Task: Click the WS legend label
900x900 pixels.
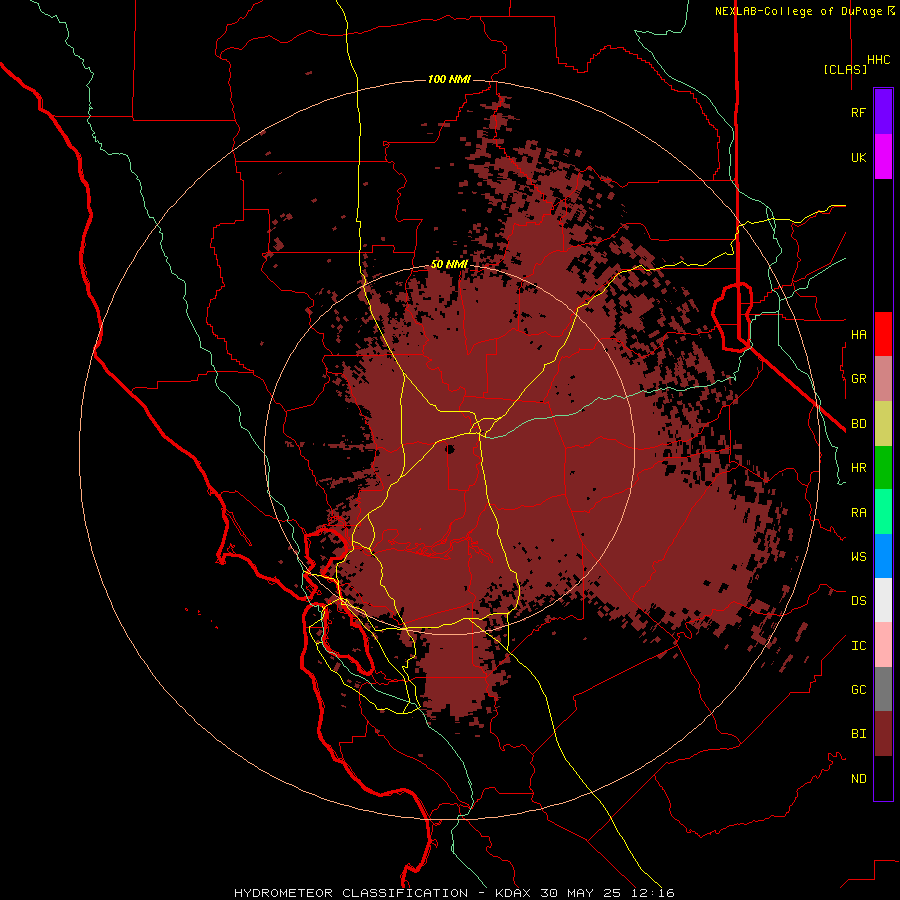Action: coord(858,556)
